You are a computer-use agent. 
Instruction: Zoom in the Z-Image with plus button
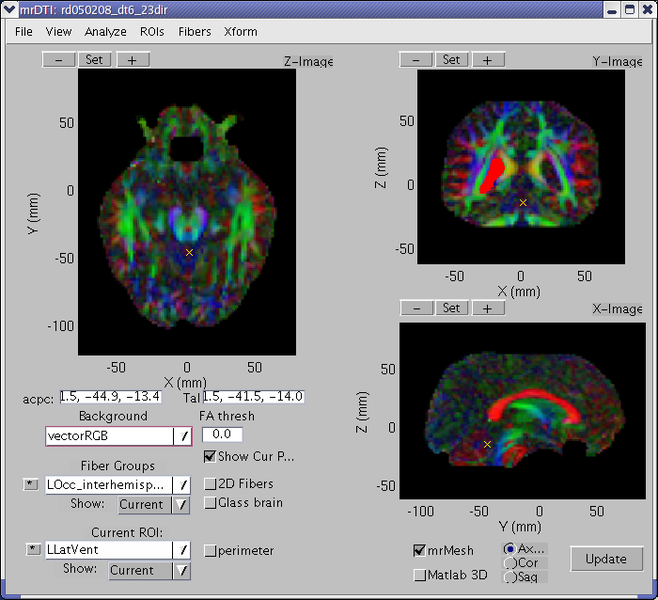132,60
